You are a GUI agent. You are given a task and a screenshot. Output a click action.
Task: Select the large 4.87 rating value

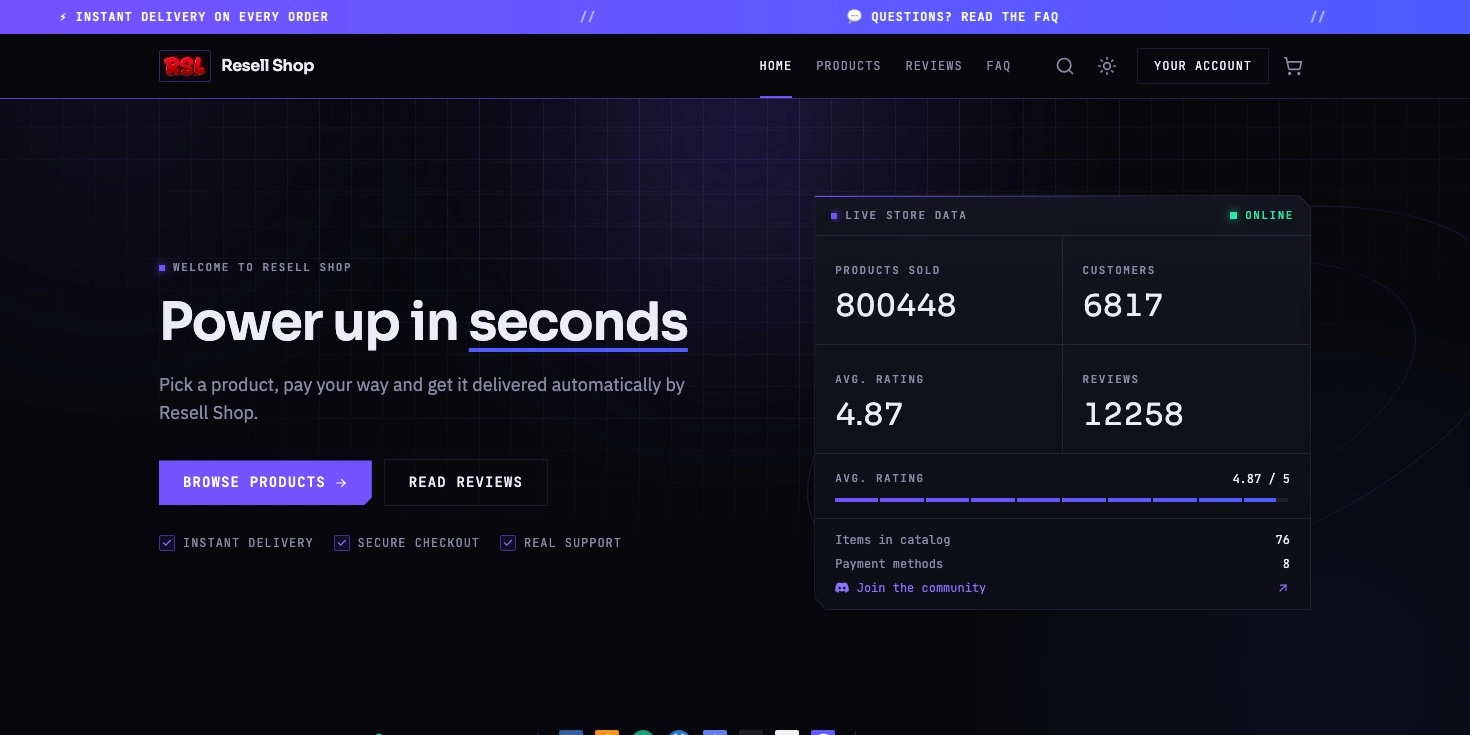click(869, 414)
